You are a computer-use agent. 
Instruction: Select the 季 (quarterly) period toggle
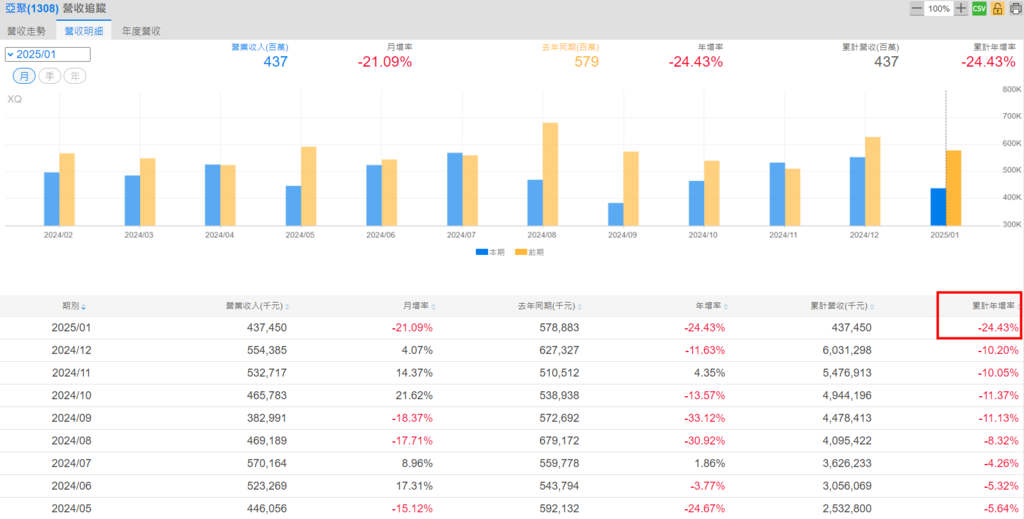point(50,76)
